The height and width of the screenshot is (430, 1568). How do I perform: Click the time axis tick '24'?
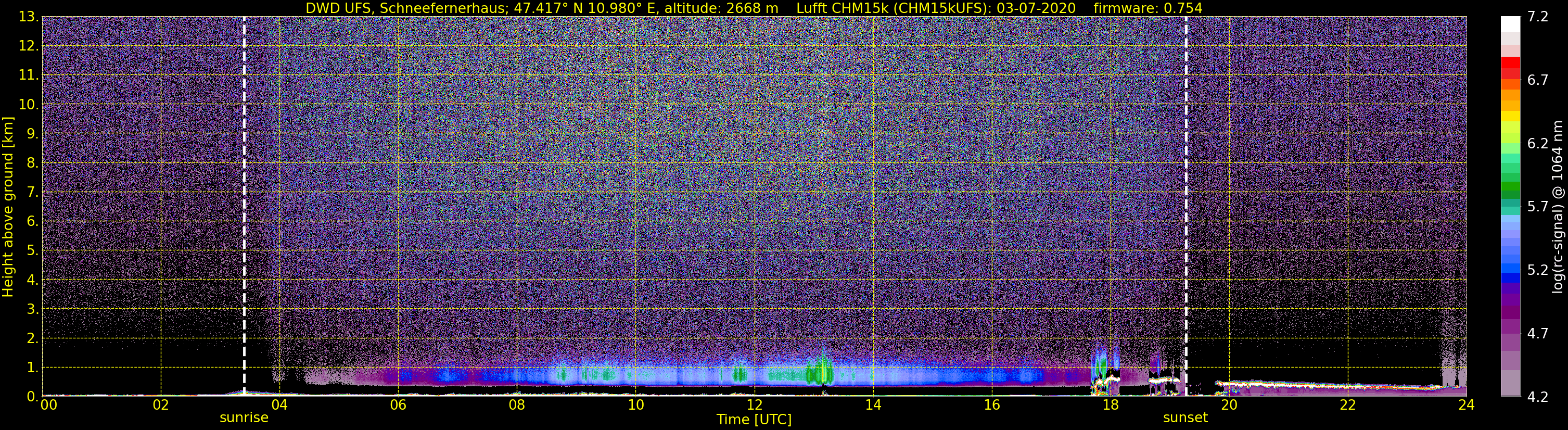pos(1467,404)
